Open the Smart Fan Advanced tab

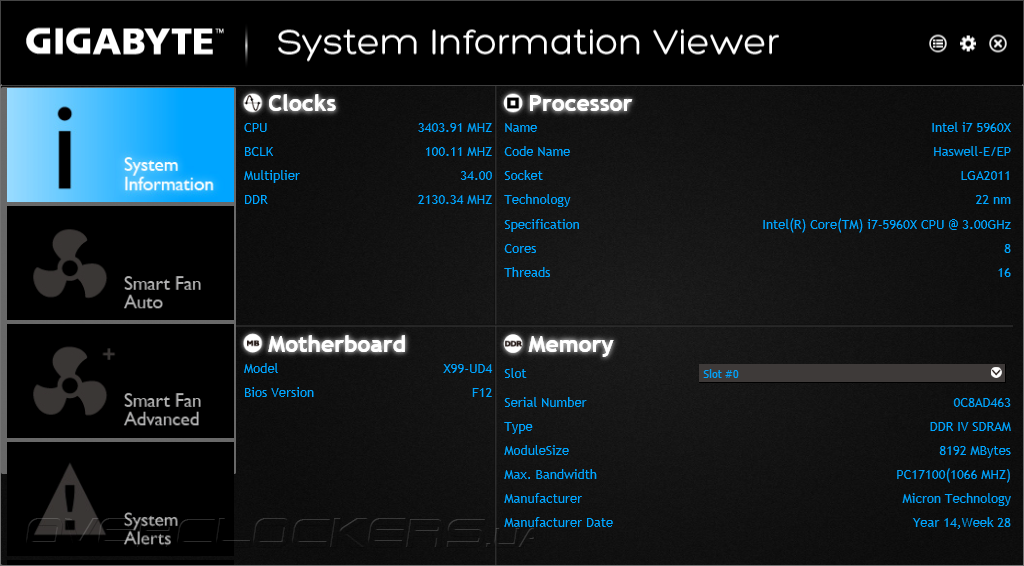click(x=121, y=381)
